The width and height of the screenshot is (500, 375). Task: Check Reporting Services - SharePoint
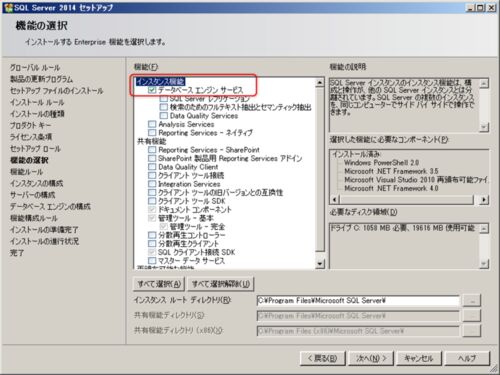click(152, 150)
